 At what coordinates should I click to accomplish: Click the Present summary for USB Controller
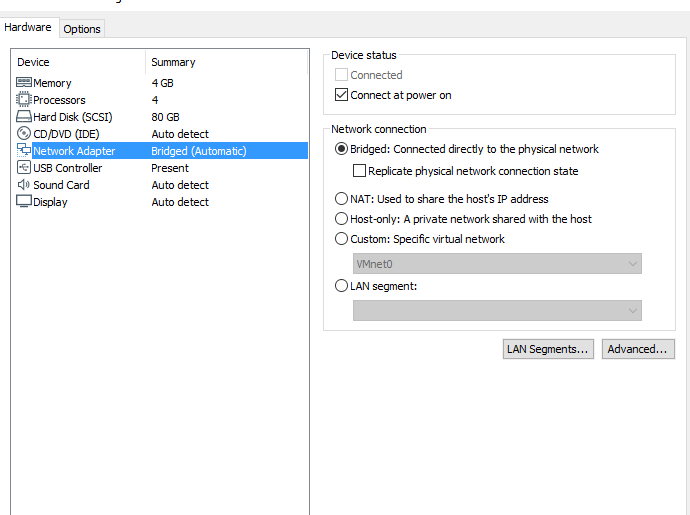pyautogui.click(x=170, y=168)
